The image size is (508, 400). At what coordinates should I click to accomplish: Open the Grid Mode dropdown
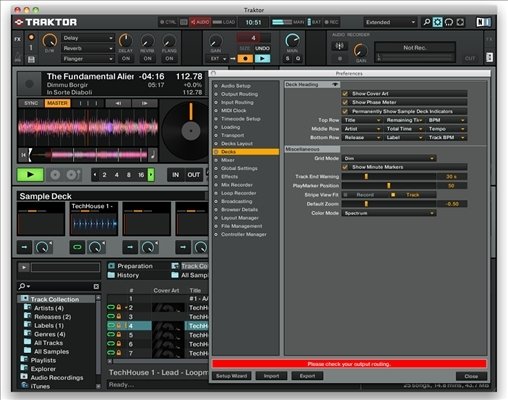389,158
